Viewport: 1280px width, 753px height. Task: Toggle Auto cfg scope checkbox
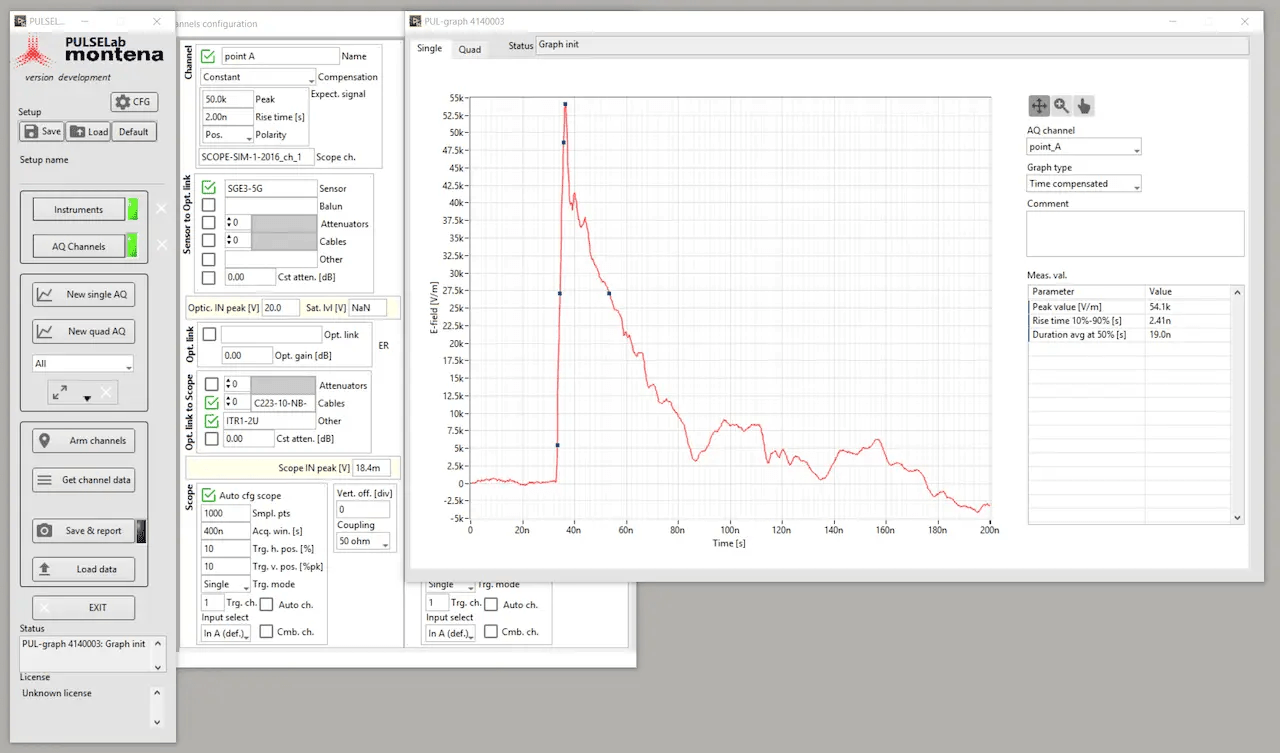tap(209, 495)
